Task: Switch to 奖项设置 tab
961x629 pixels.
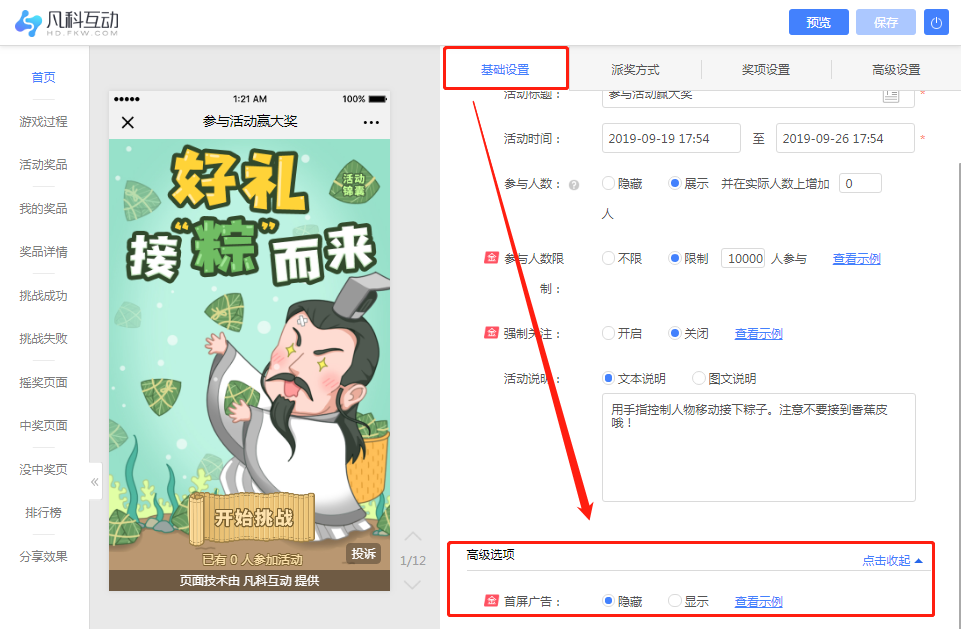Action: (765, 69)
